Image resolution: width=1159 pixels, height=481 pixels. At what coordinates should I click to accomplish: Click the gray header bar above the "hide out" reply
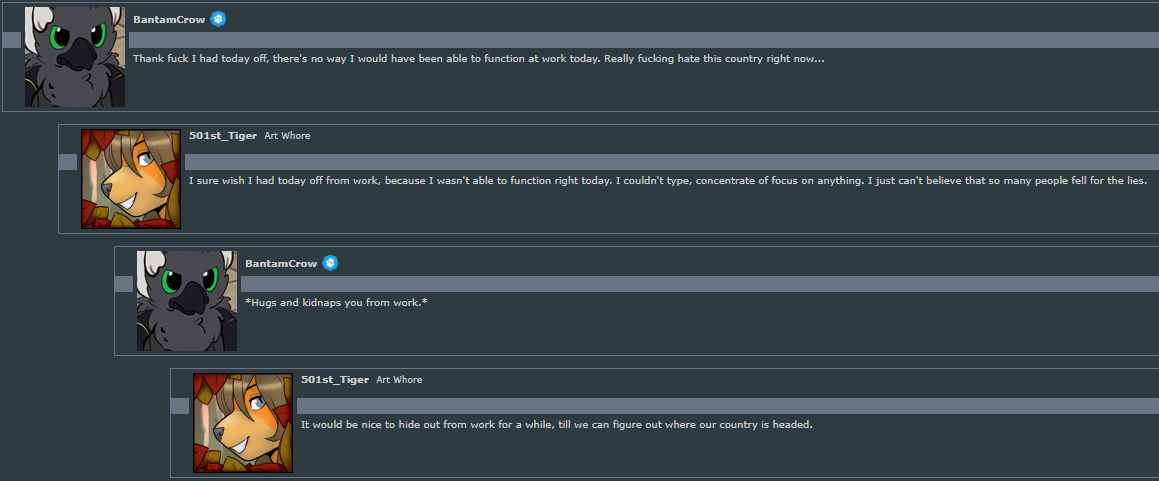pyautogui.click(x=726, y=406)
